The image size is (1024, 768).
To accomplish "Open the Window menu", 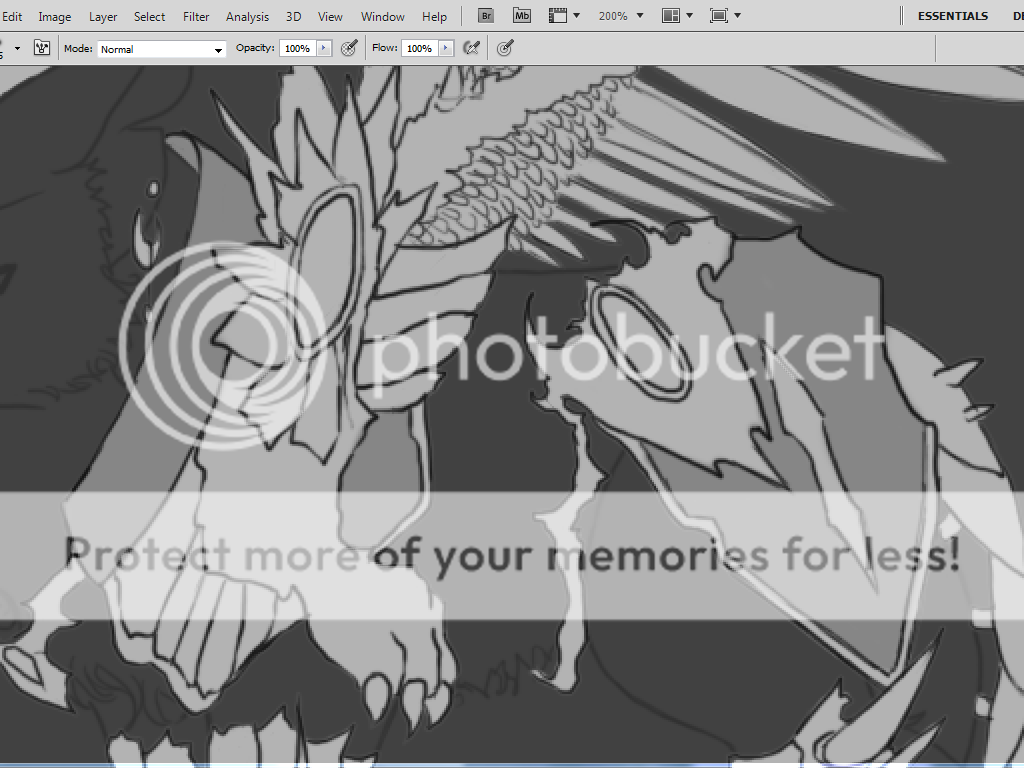I will 383,17.
